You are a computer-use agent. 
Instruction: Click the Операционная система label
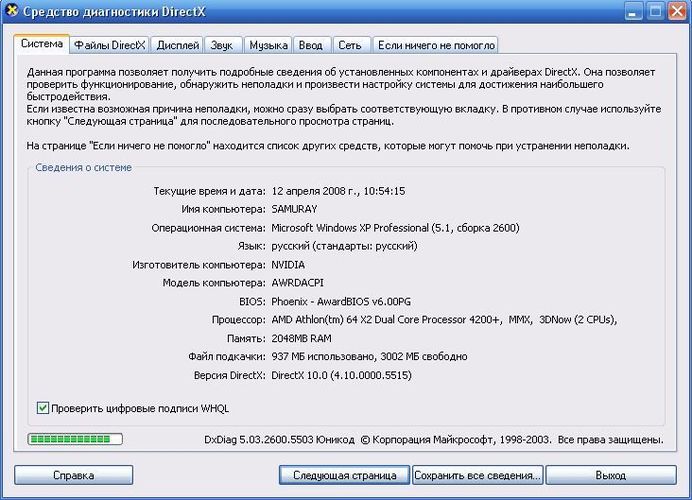pyautogui.click(x=209, y=228)
